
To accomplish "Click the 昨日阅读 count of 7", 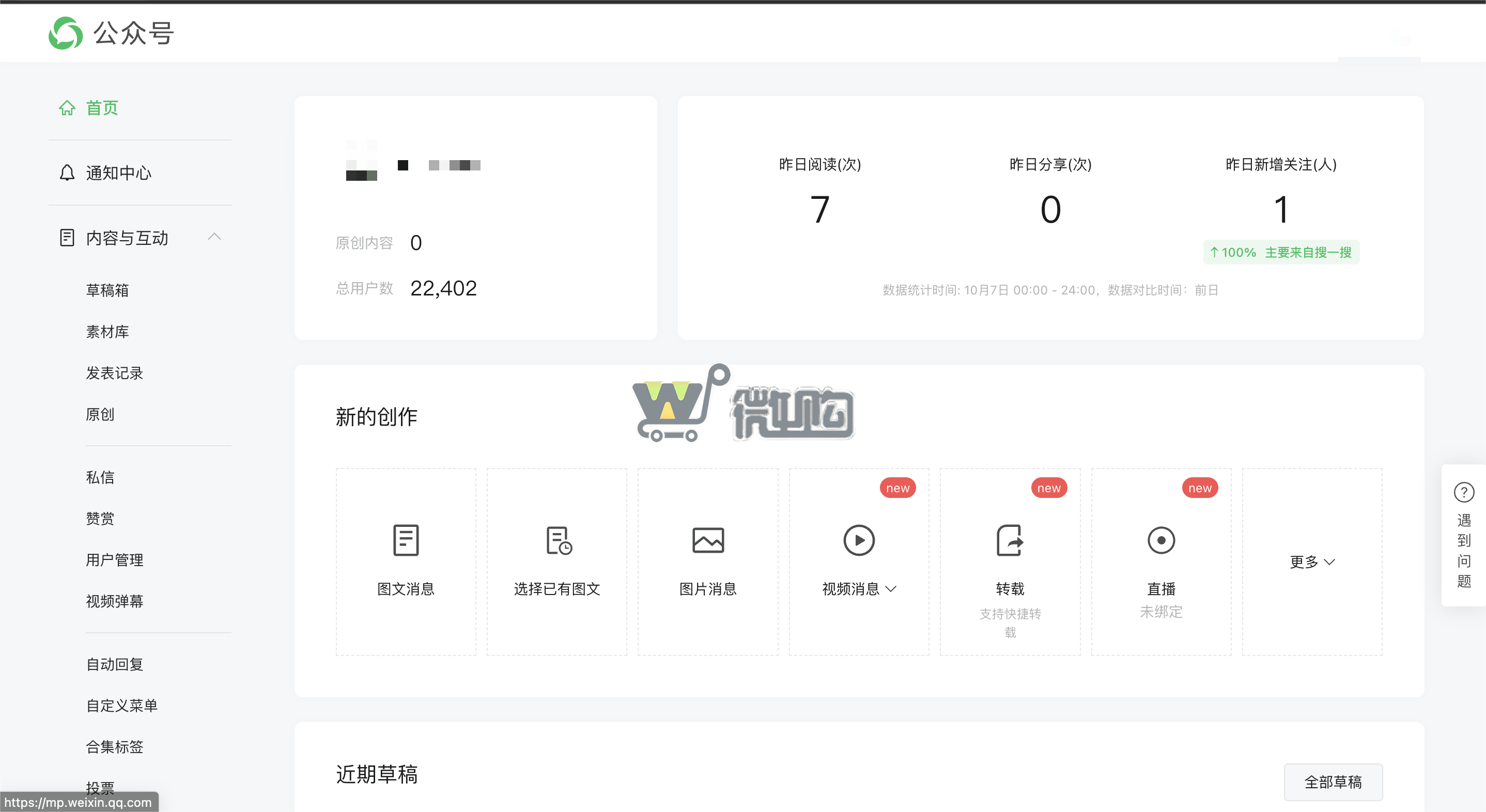I will coord(818,209).
